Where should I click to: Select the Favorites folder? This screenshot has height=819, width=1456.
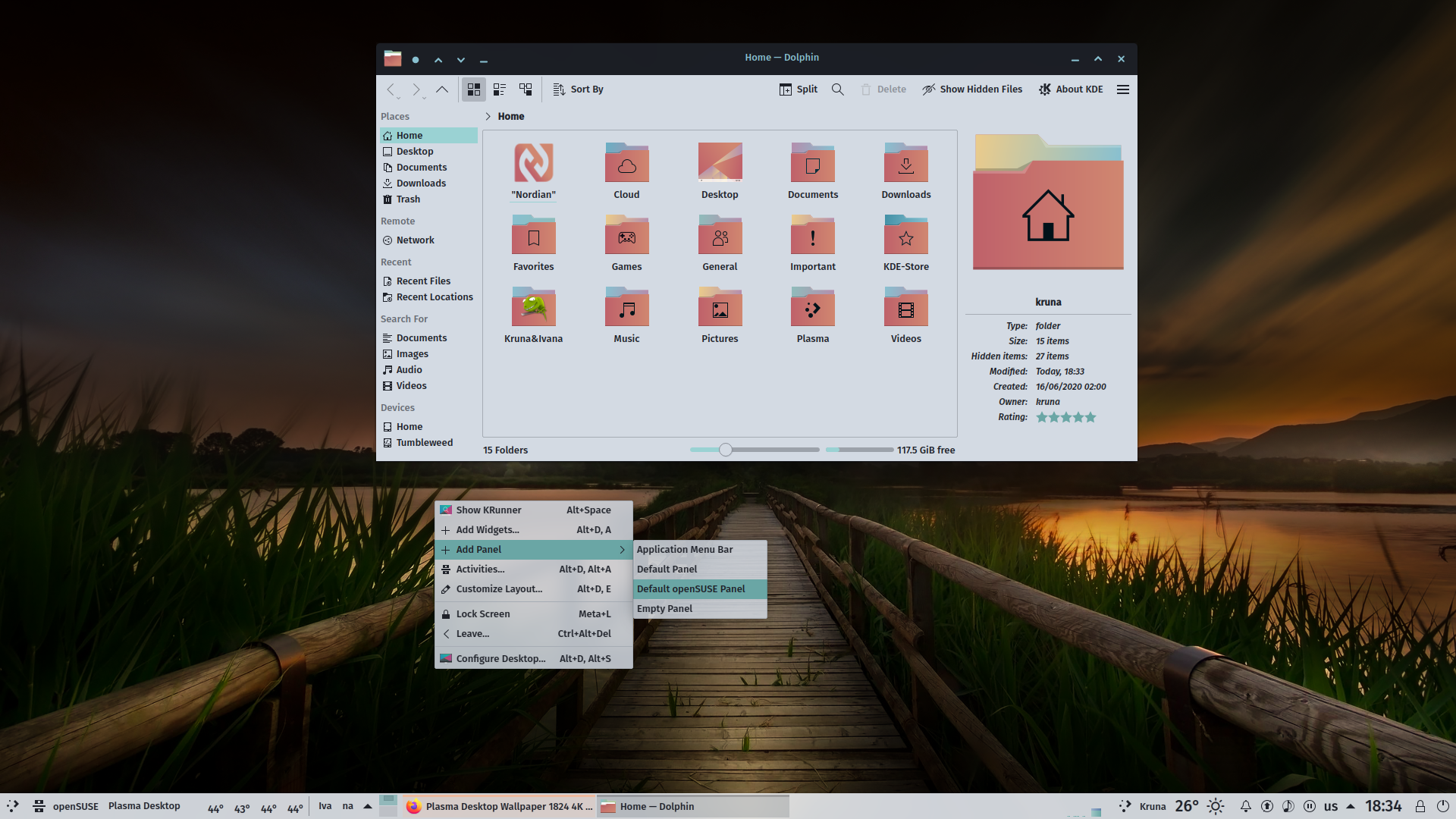coord(533,235)
